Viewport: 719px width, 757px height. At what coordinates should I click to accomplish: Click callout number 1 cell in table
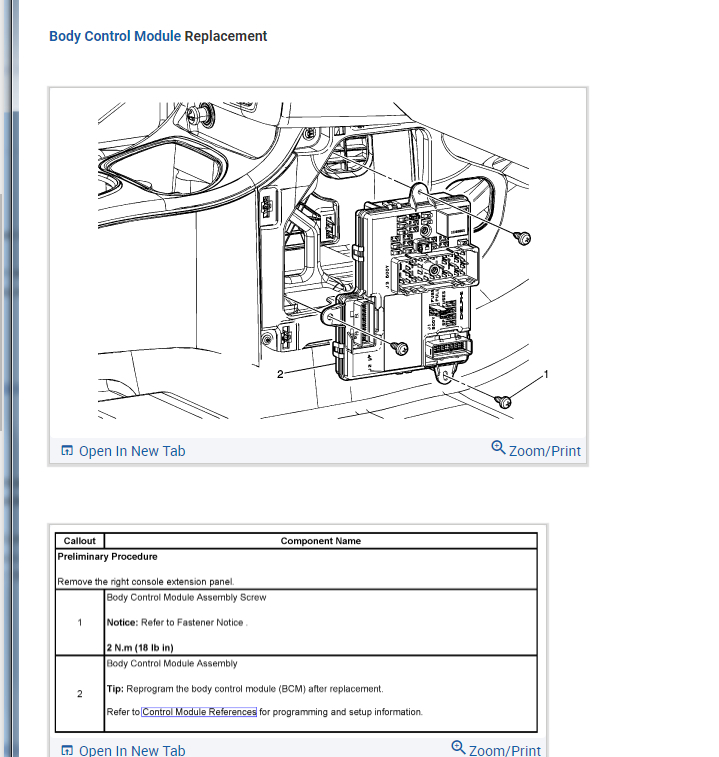[80, 622]
